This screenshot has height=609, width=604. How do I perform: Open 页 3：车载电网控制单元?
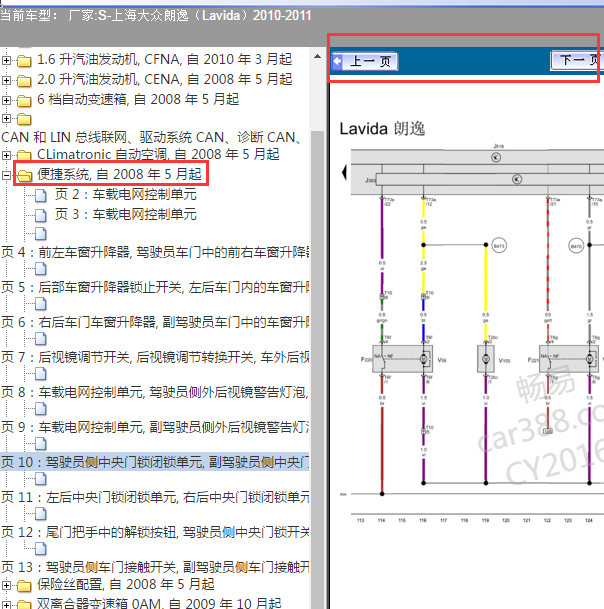[126, 214]
